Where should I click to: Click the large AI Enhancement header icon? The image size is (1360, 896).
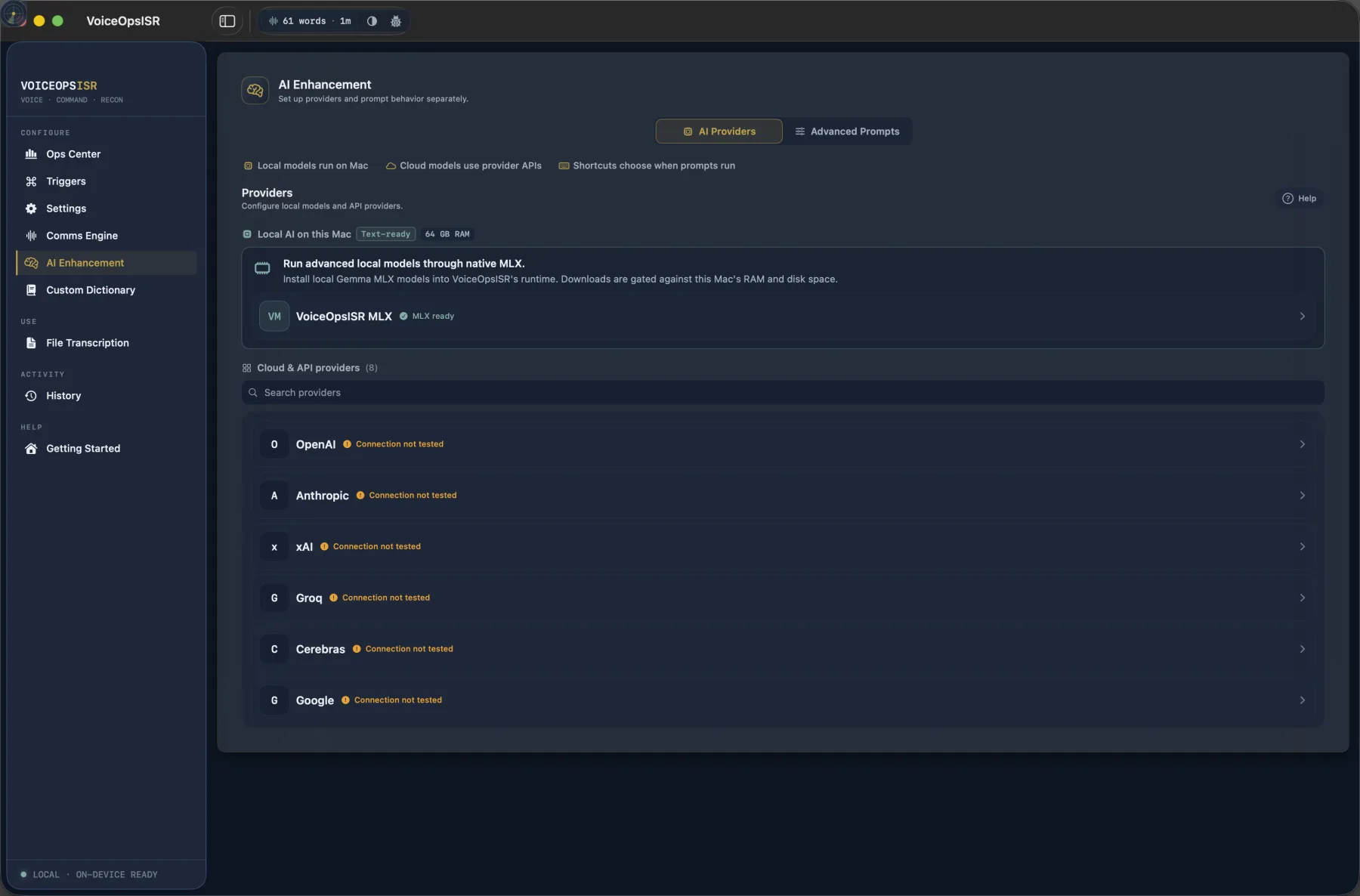tap(255, 91)
